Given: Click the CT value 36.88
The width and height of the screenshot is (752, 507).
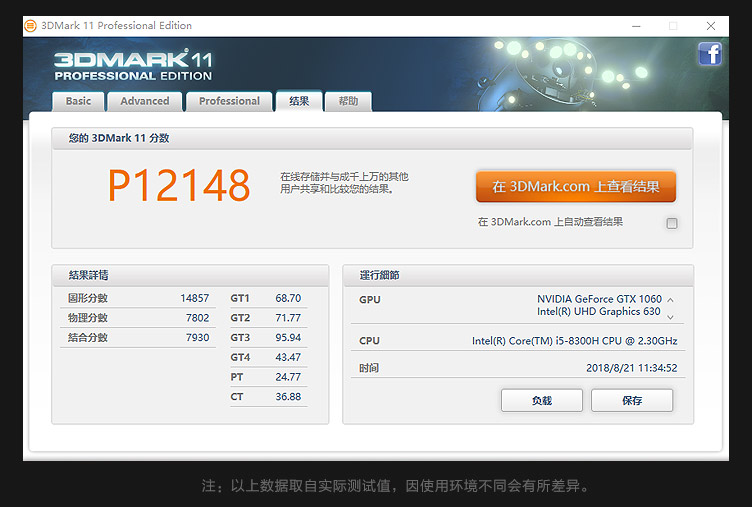Looking at the screenshot, I should click(288, 397).
